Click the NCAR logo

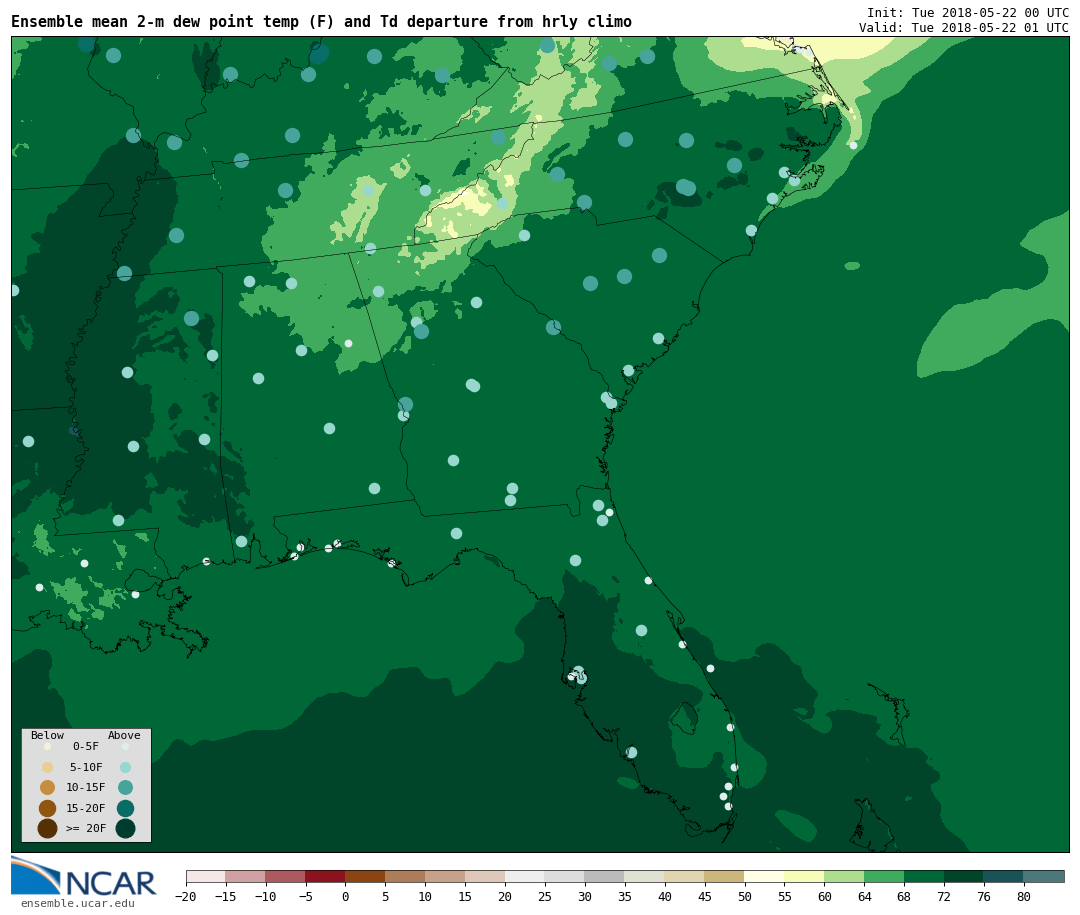[84, 877]
